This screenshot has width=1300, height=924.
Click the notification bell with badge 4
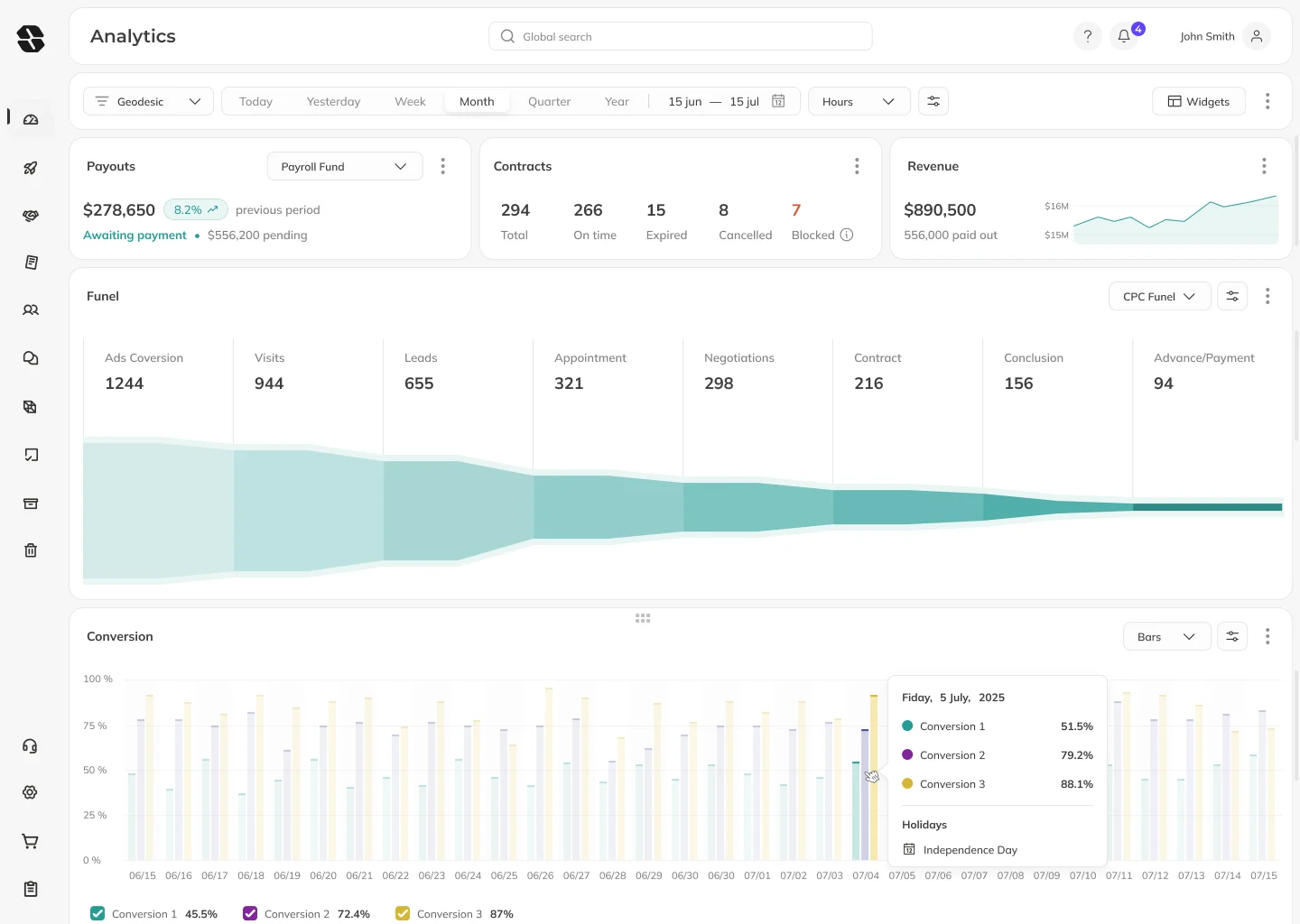pyautogui.click(x=1123, y=36)
